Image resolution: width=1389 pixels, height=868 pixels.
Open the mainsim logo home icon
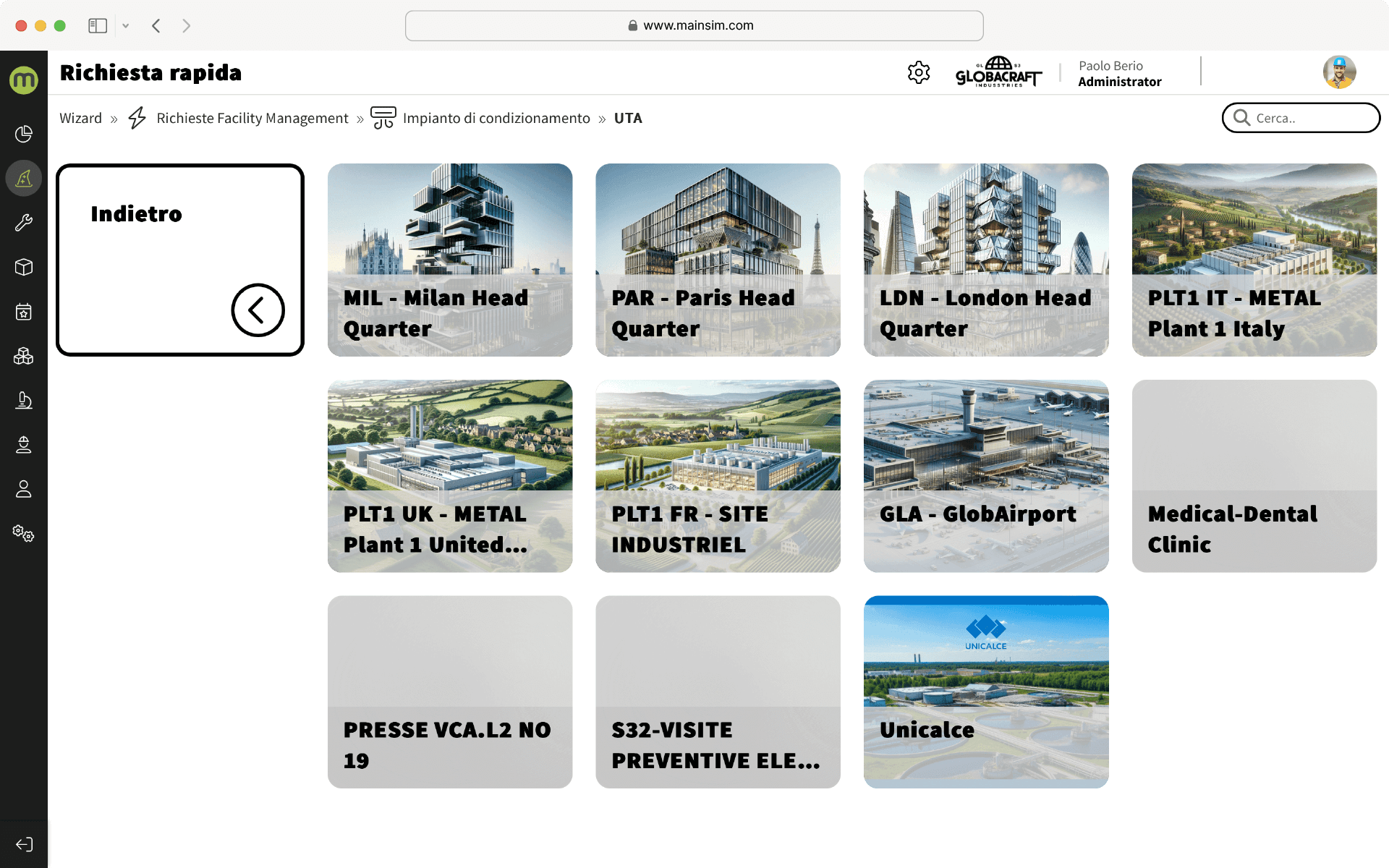click(x=24, y=80)
